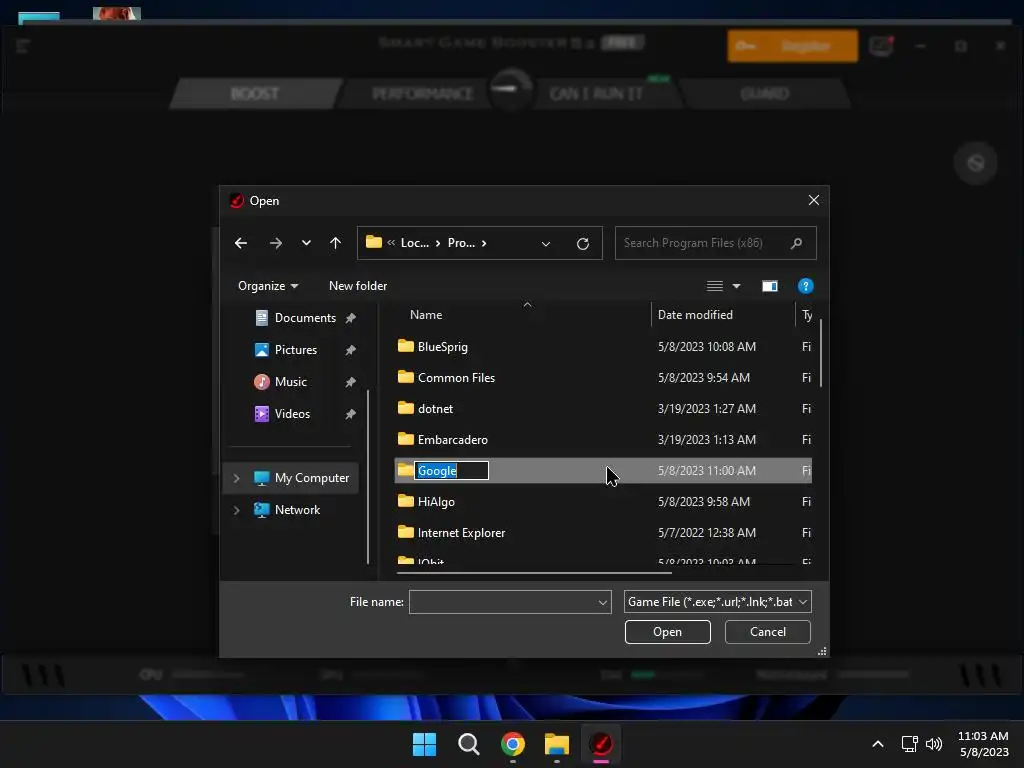Go forward in the Open dialog
The image size is (1024, 768).
pos(276,243)
